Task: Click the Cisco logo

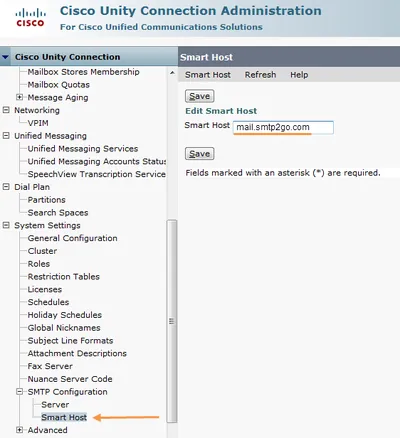Action: [x=30, y=18]
